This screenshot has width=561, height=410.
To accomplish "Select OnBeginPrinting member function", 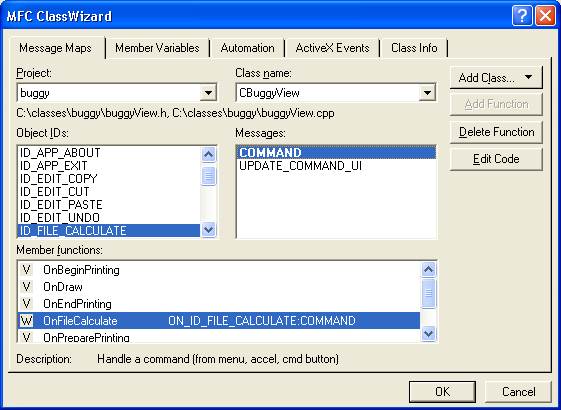I will tap(219, 270).
